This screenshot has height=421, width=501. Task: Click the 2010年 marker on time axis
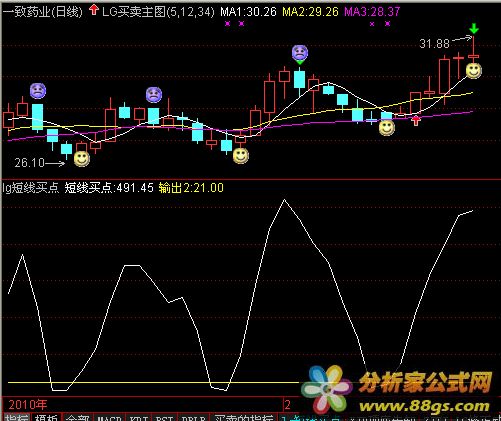pyautogui.click(x=28, y=405)
